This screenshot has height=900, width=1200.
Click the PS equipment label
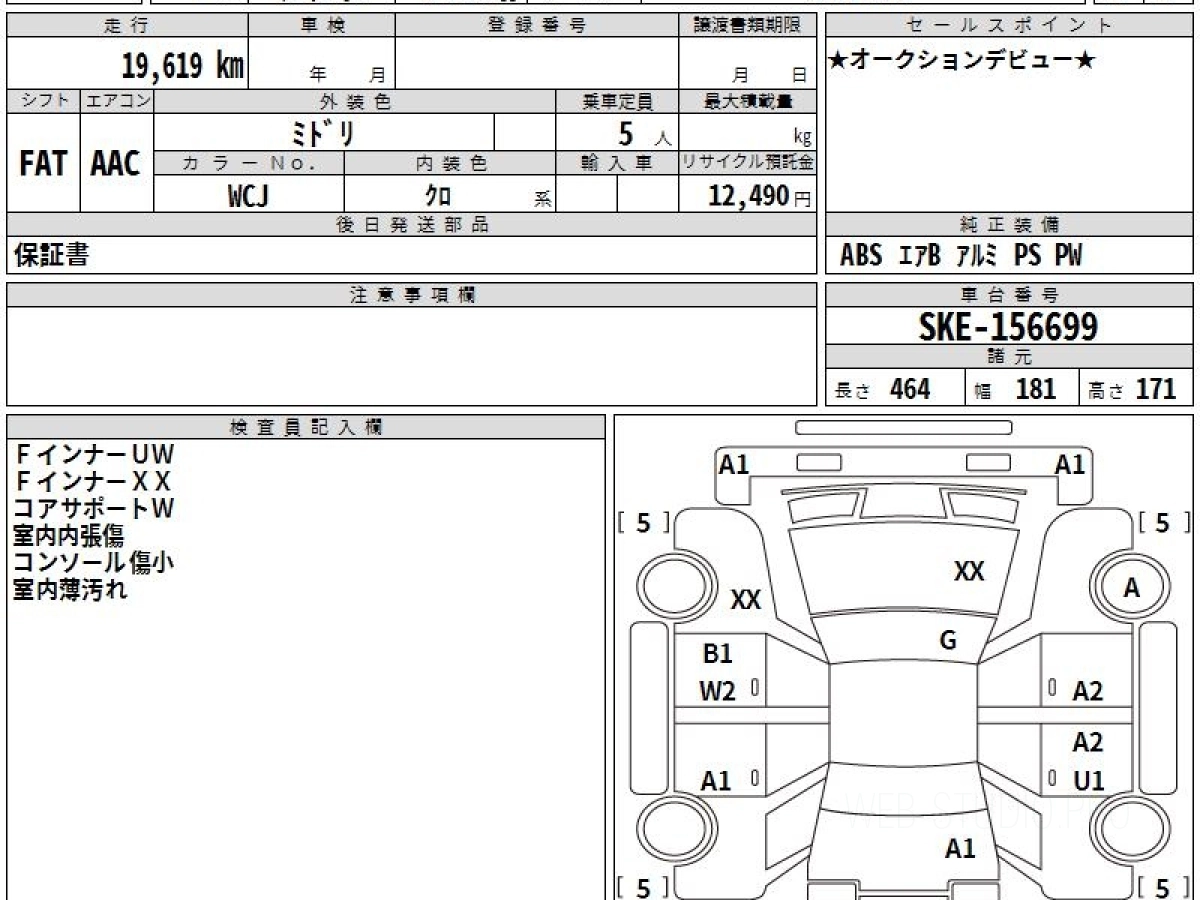pyautogui.click(x=1027, y=256)
